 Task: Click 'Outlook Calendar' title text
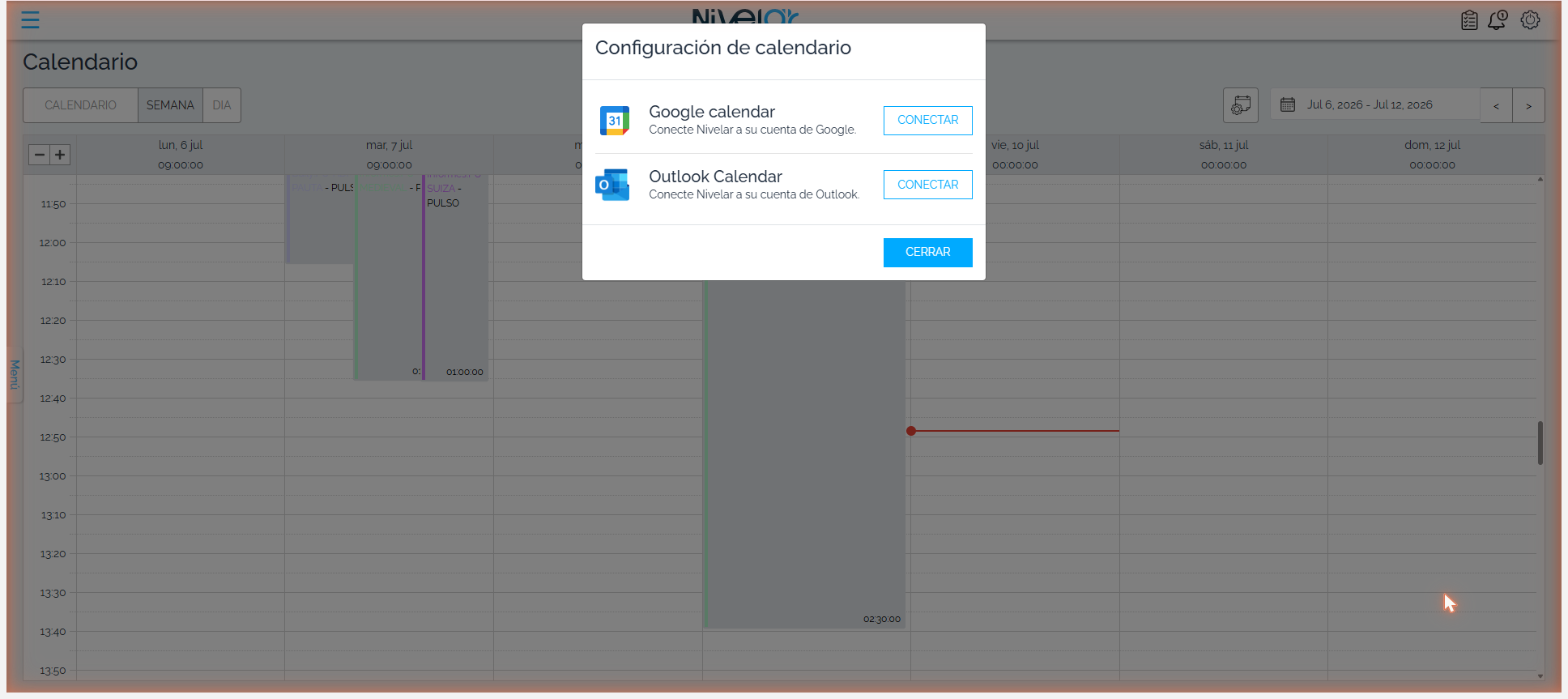(715, 177)
